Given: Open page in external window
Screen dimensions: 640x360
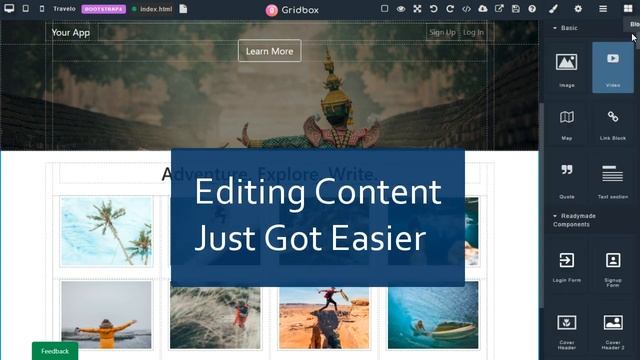Looking at the screenshot, I should tap(499, 9).
